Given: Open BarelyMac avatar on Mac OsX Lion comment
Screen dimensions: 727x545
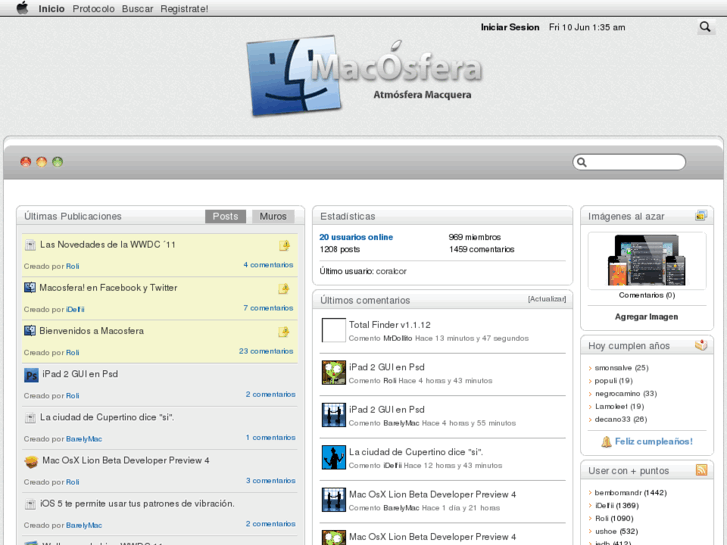Looking at the screenshot, I should coord(334,500).
